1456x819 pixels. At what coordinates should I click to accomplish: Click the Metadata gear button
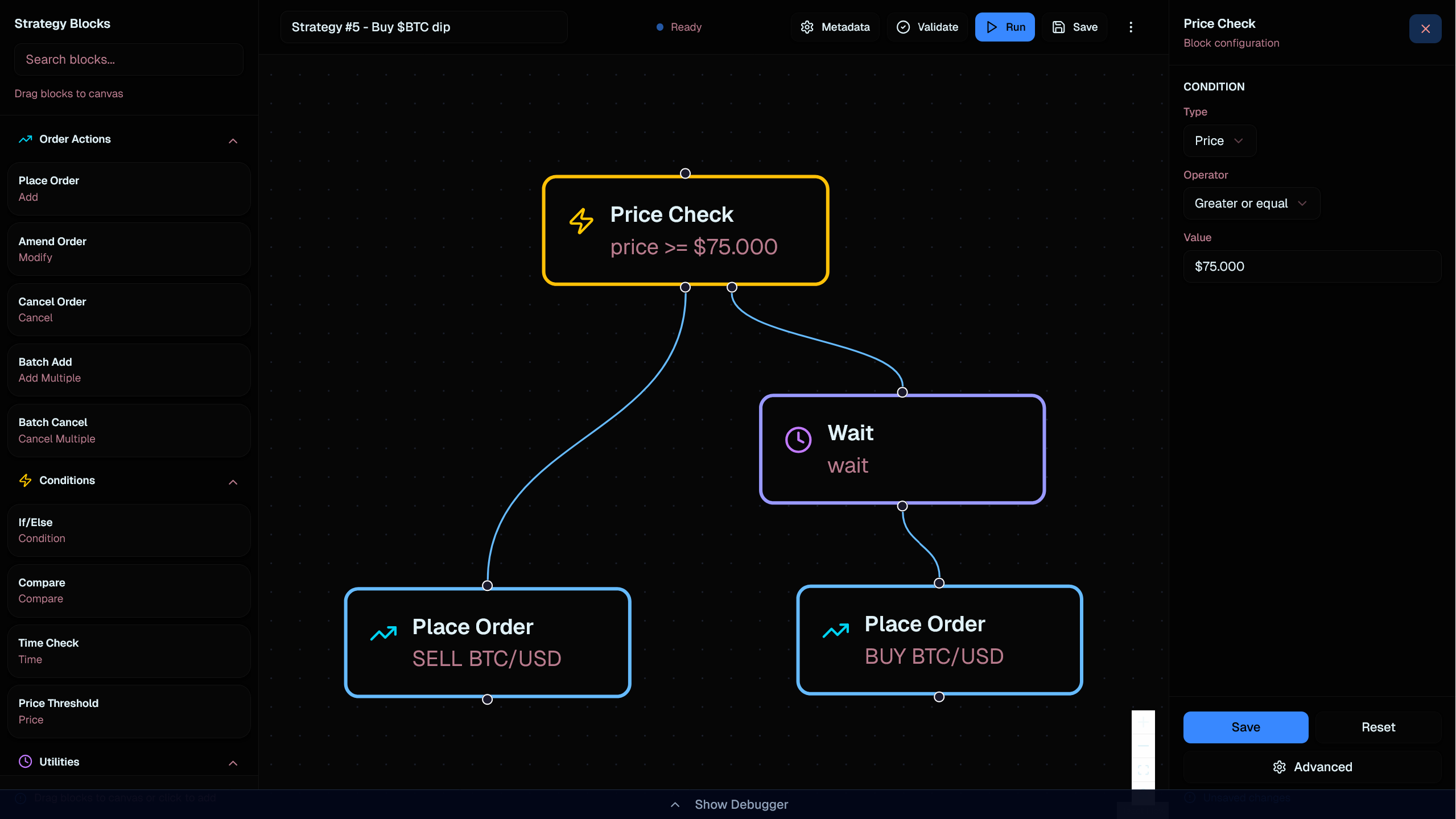835,27
